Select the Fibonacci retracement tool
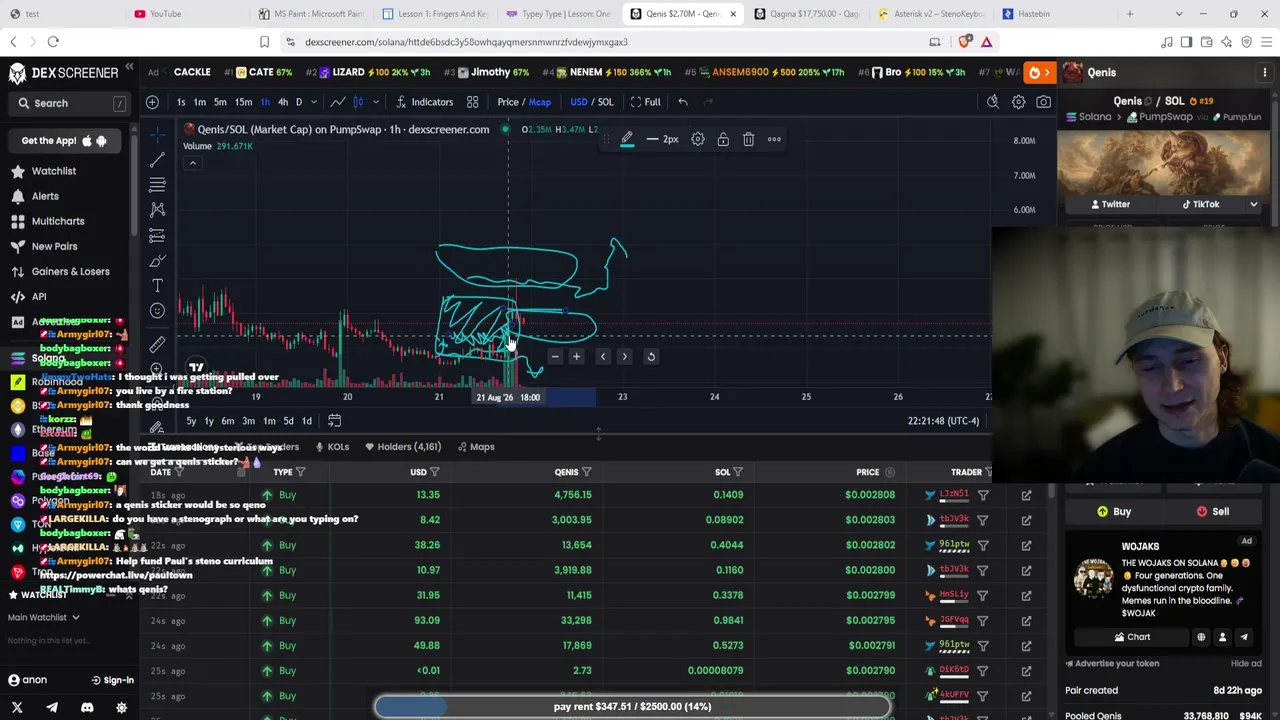This screenshot has width=1280, height=720. (157, 185)
